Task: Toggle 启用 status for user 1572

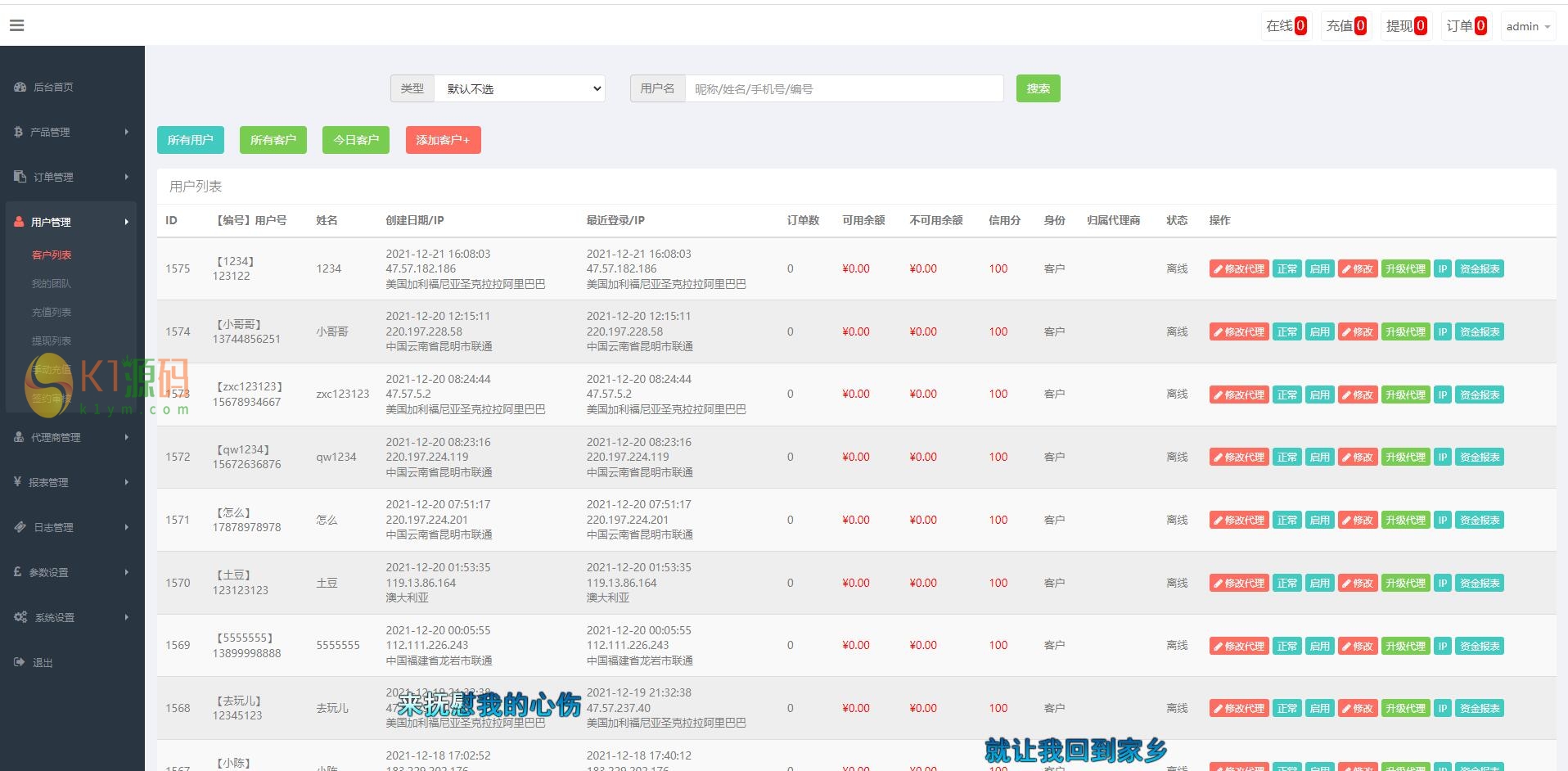Action: [x=1319, y=457]
